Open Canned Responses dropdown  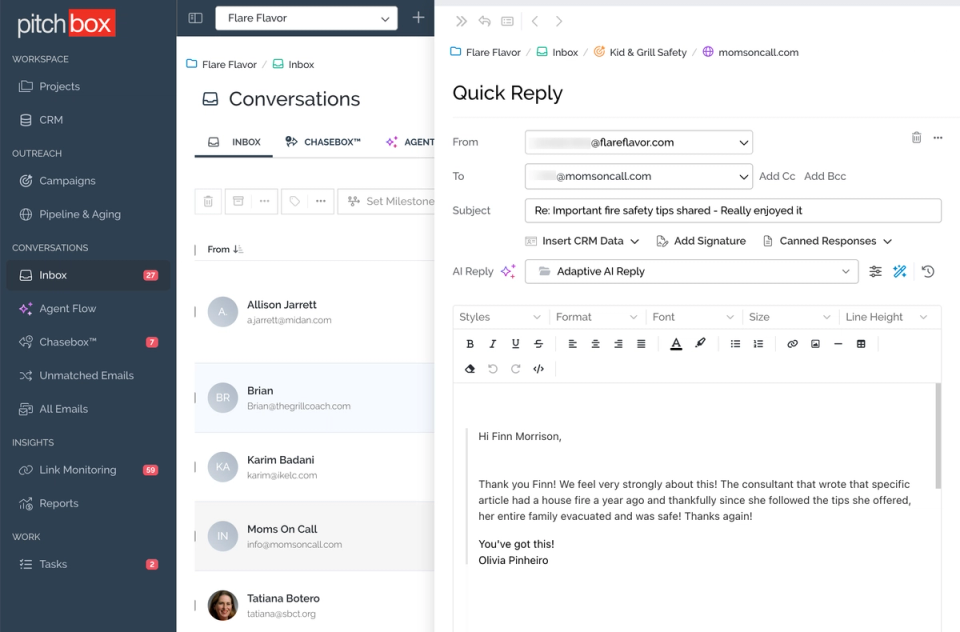(x=827, y=241)
